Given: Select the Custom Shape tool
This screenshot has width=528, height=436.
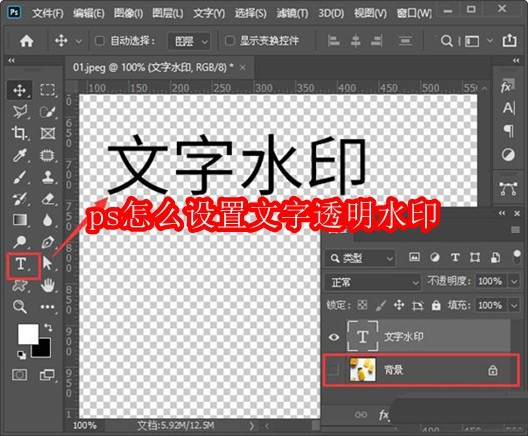Looking at the screenshot, I should tap(20, 287).
